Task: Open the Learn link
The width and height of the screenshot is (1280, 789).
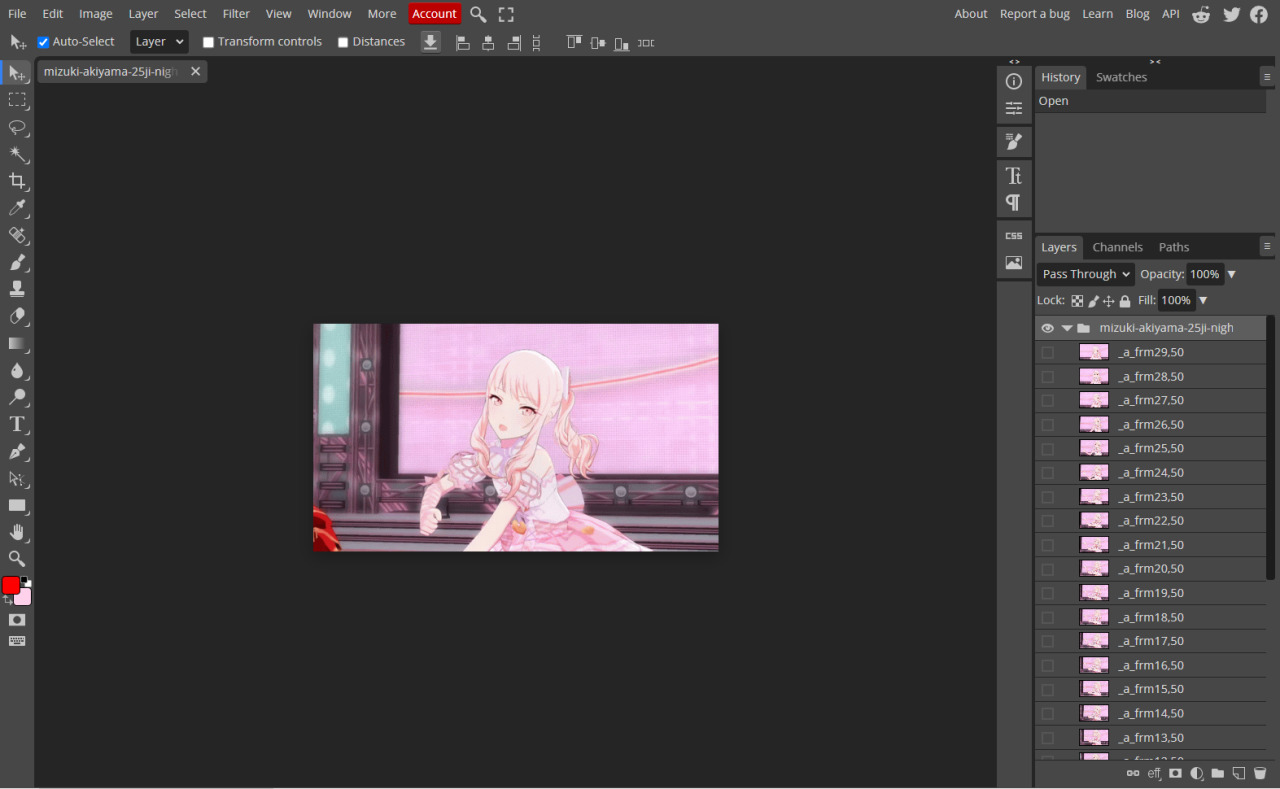Action: [x=1097, y=14]
